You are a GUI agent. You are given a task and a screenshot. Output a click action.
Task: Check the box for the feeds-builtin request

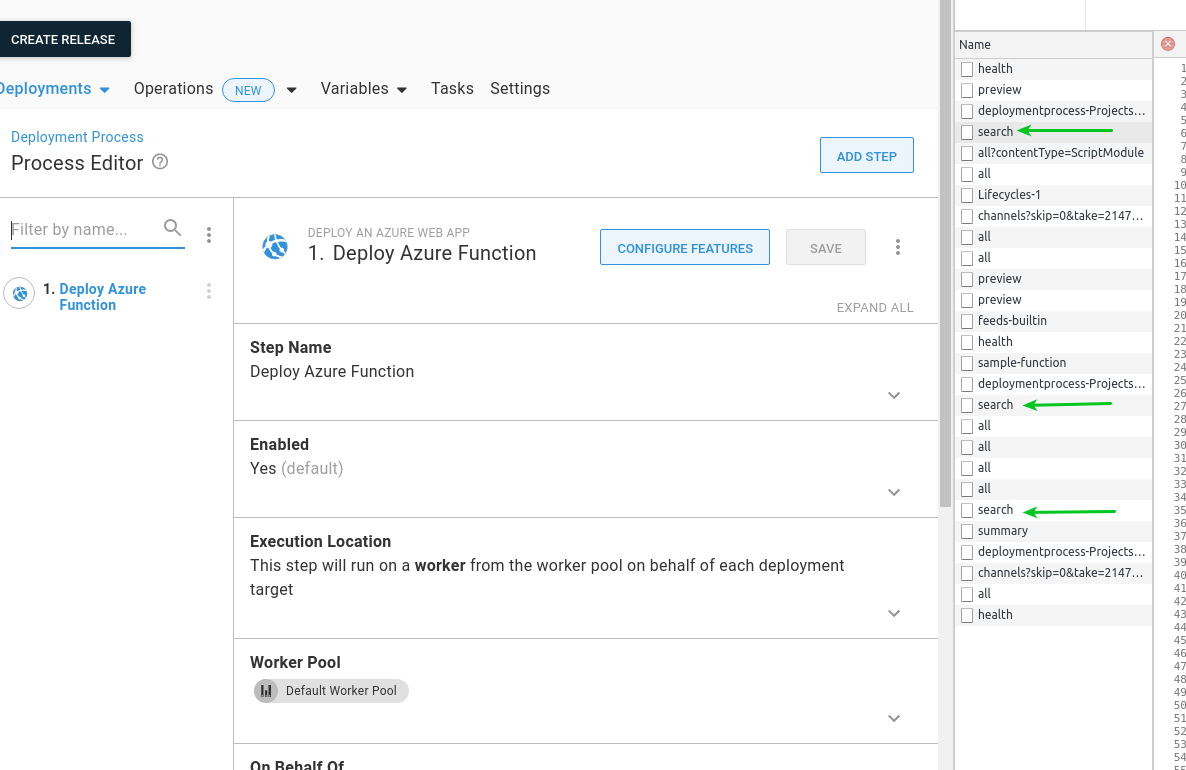967,321
